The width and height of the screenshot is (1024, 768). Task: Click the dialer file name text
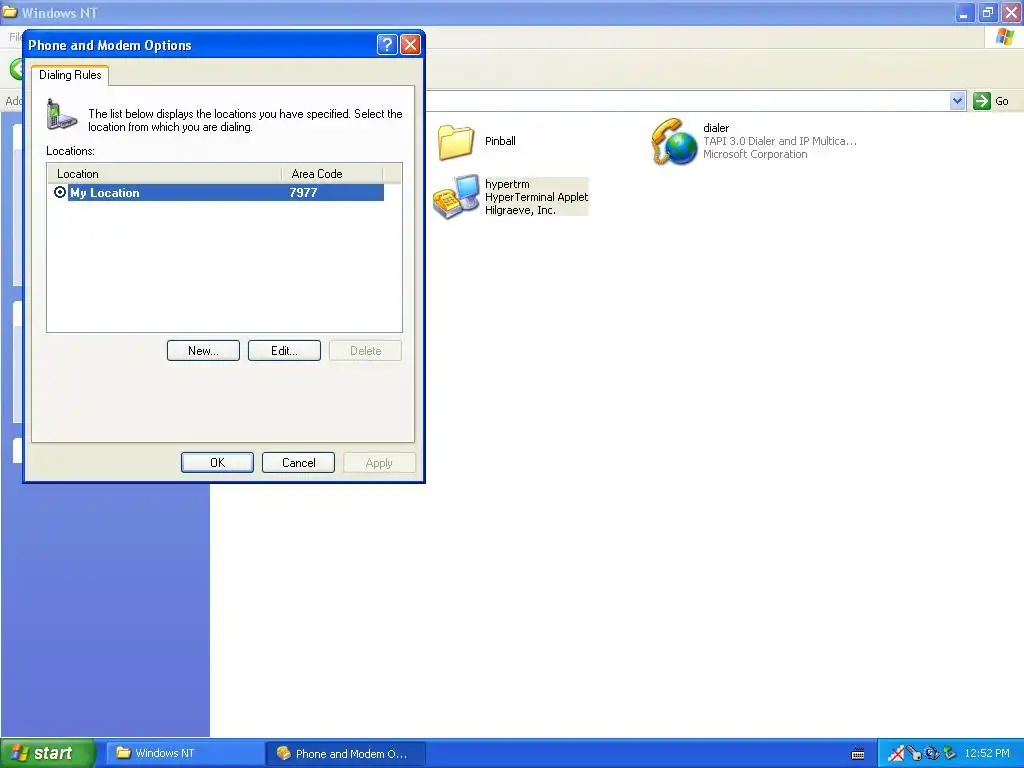point(716,128)
